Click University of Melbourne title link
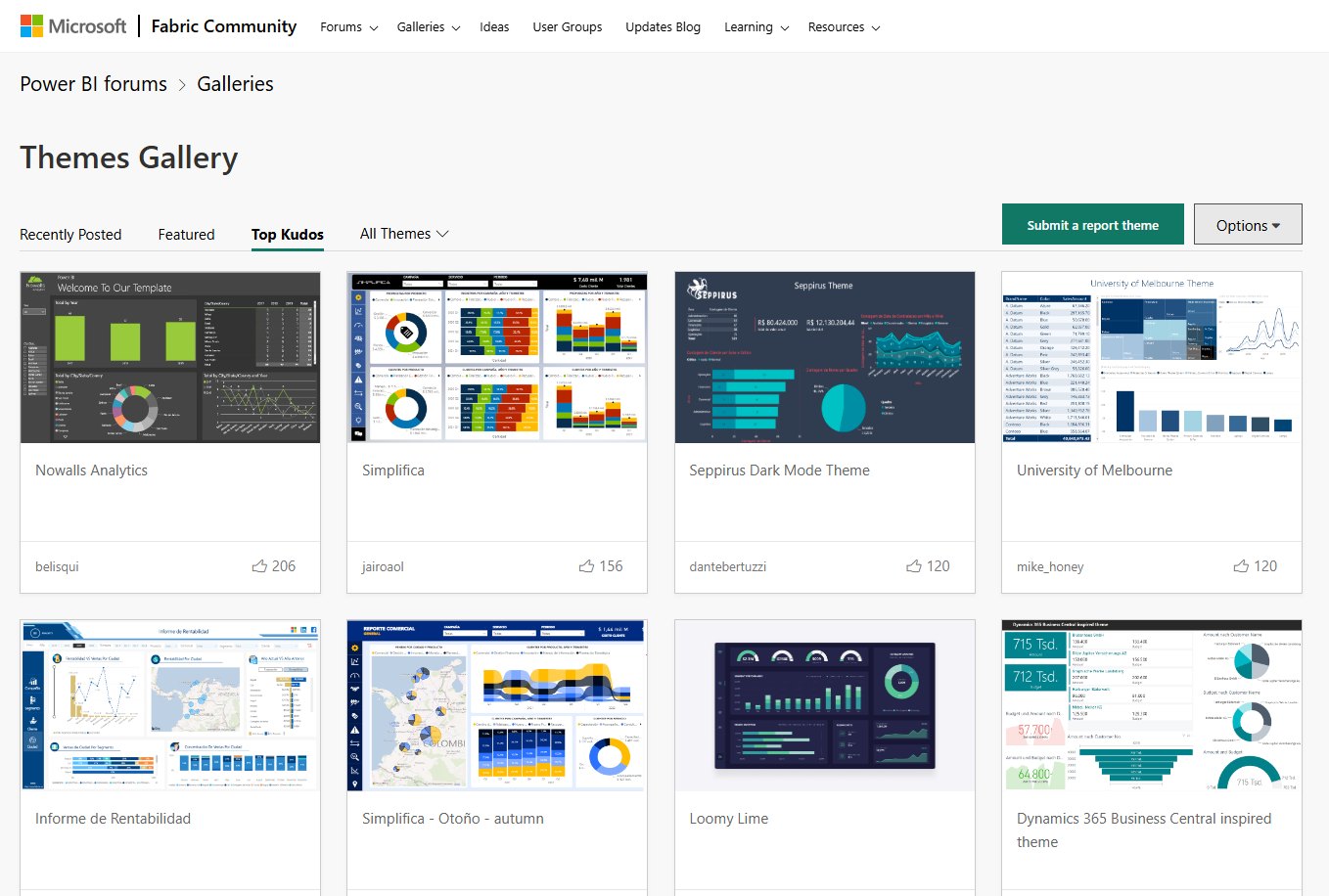 [x=1094, y=470]
